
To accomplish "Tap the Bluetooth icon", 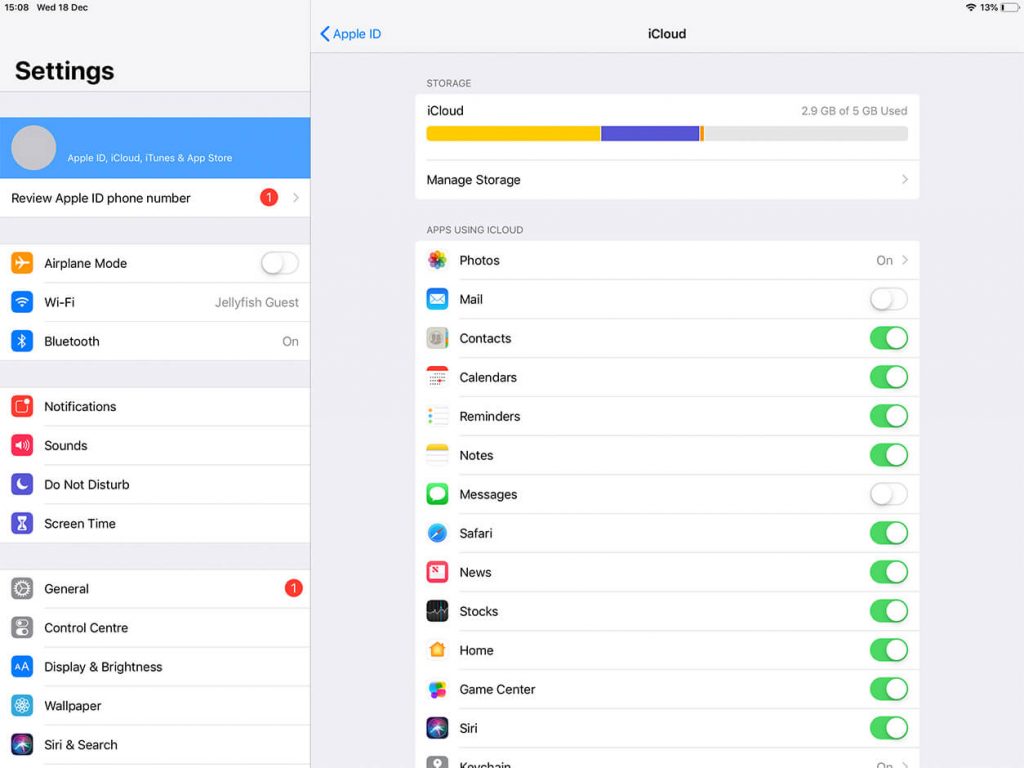I will [x=22, y=341].
